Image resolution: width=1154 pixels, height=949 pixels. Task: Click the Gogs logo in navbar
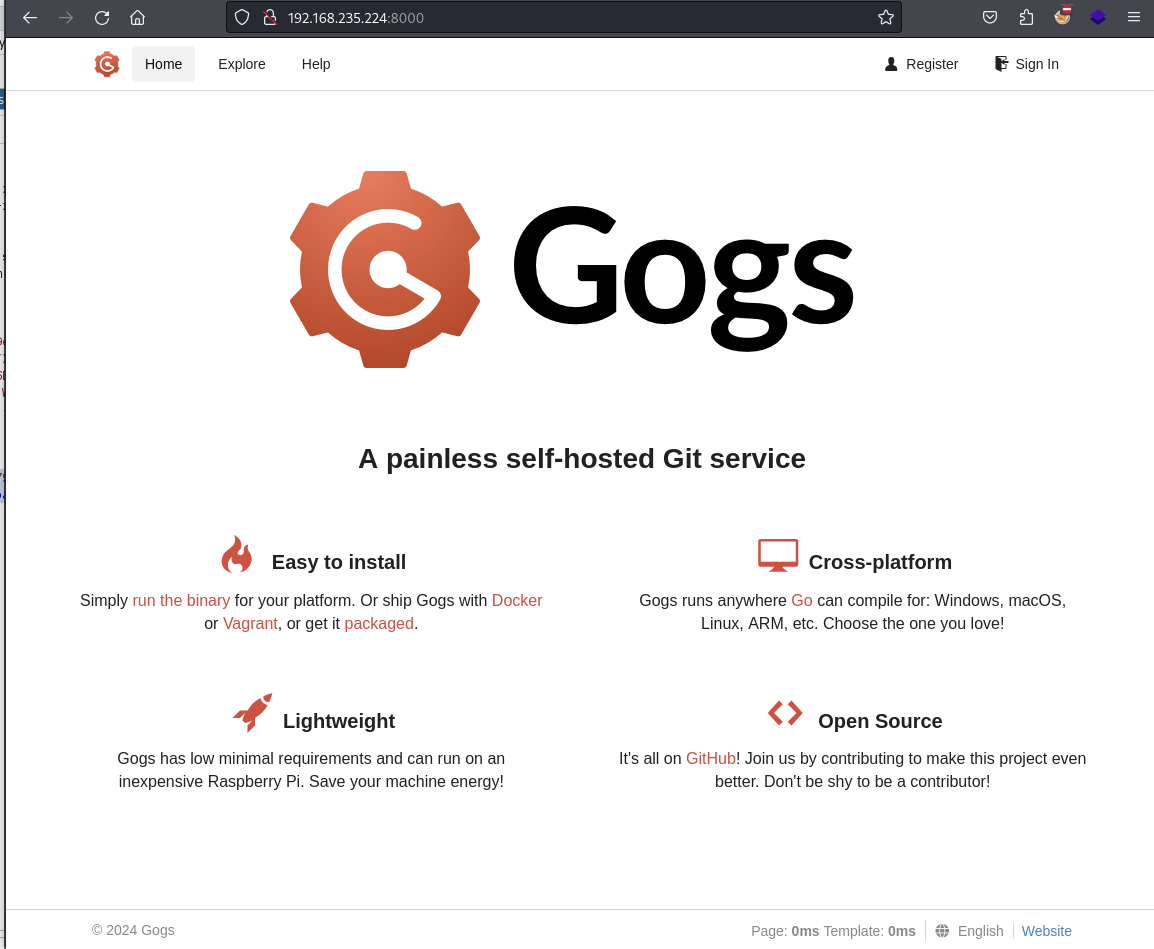pyautogui.click(x=107, y=64)
